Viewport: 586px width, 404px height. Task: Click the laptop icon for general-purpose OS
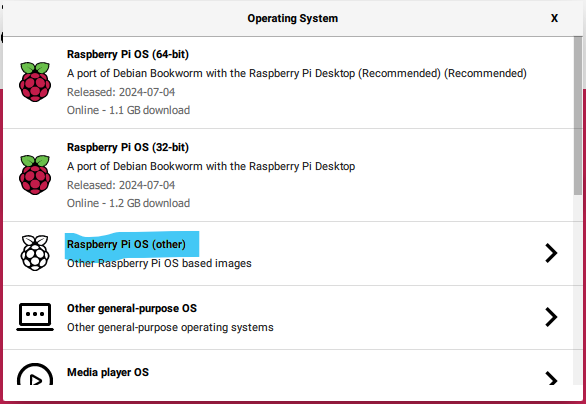click(x=35, y=317)
